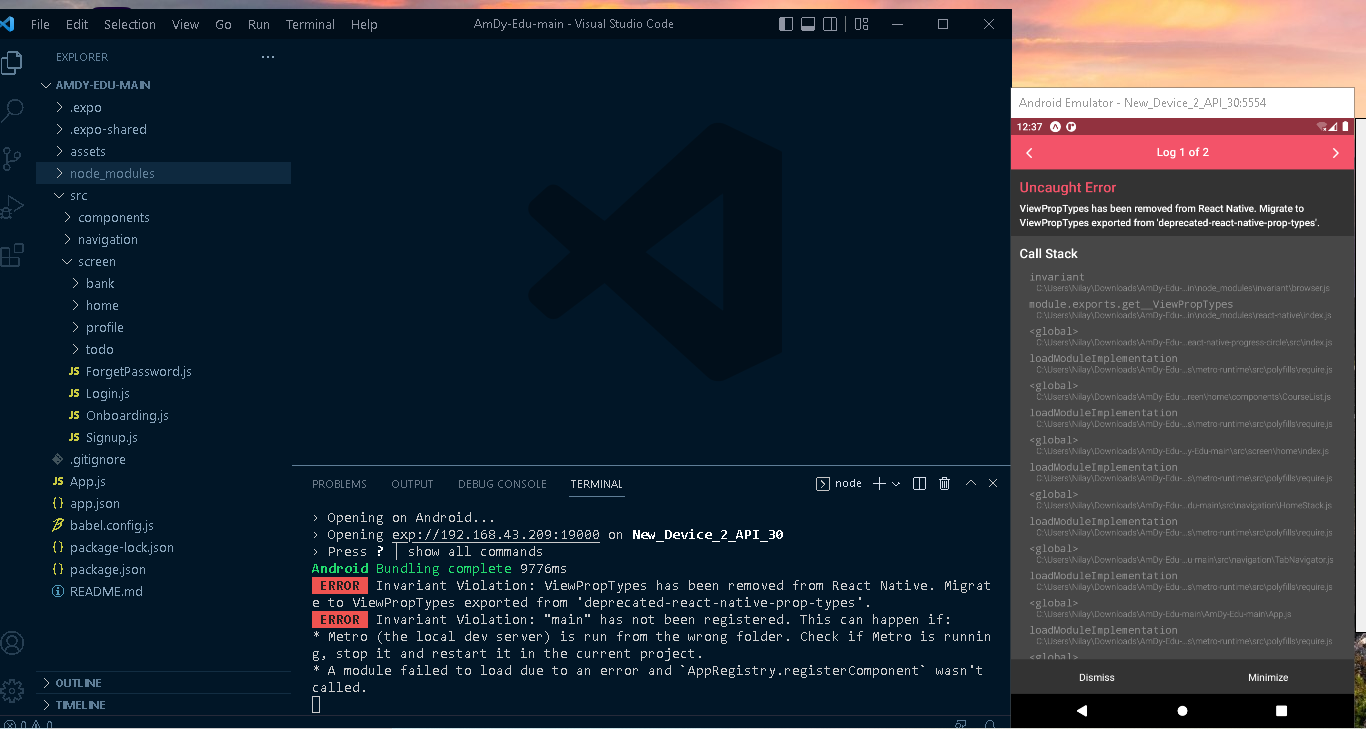This screenshot has height=729, width=1366.
Task: Open the Manage gear menu
Action: [12, 690]
